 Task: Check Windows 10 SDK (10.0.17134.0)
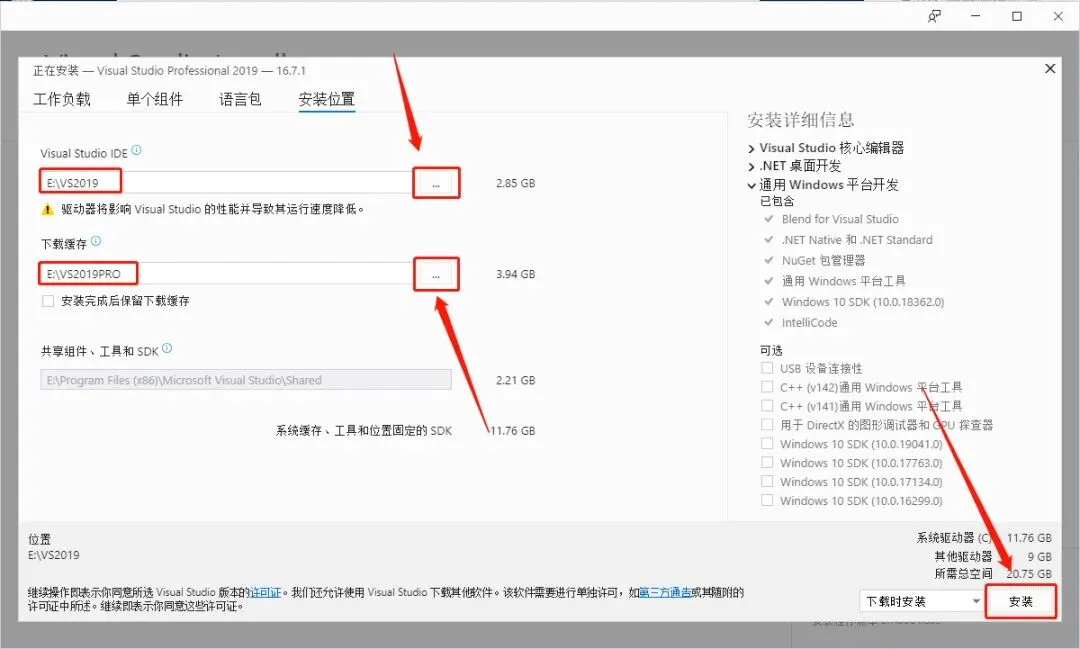[767, 482]
